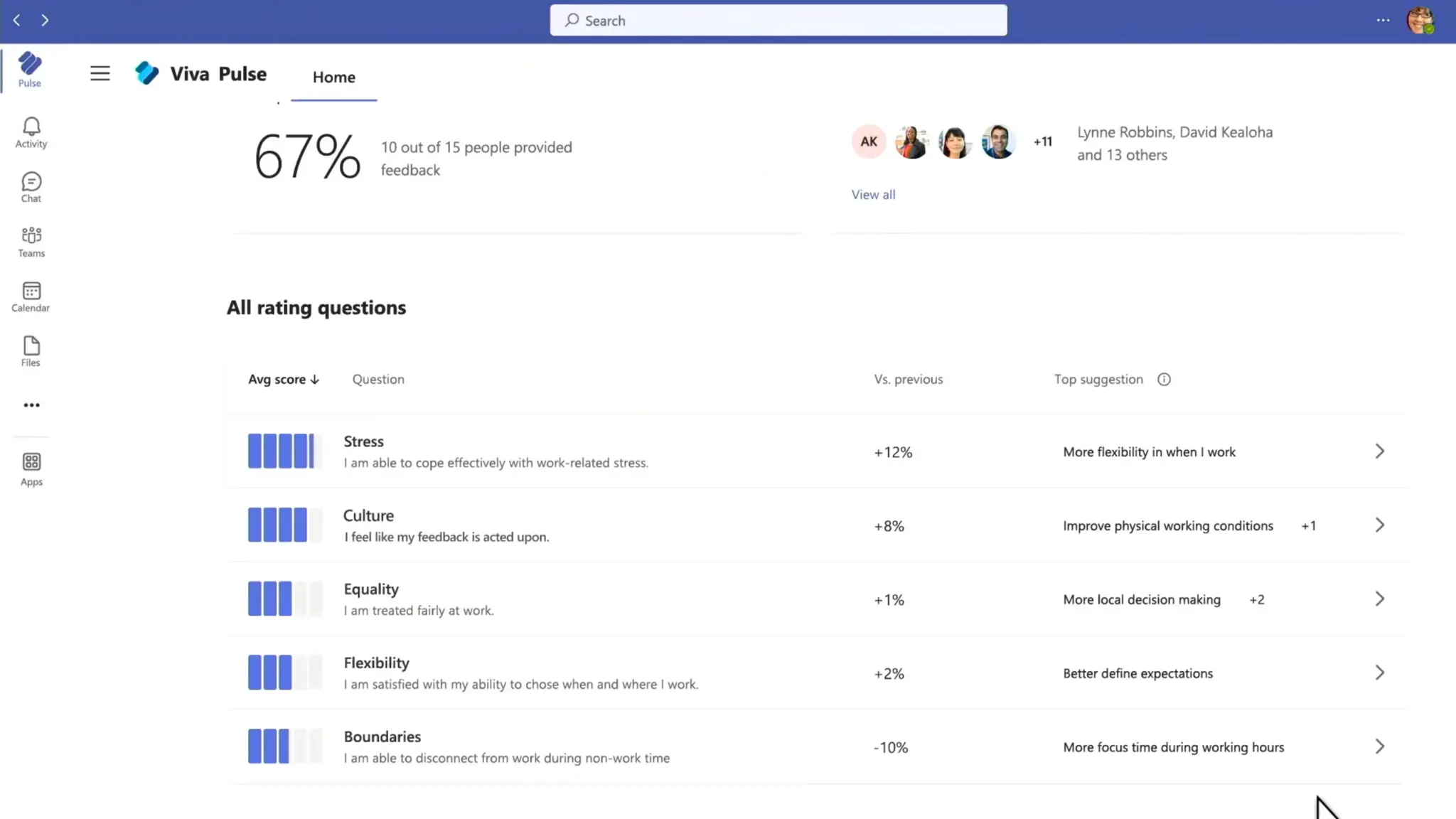Image resolution: width=1456 pixels, height=819 pixels.
Task: Click the Top suggestion info icon
Action: [x=1164, y=380]
